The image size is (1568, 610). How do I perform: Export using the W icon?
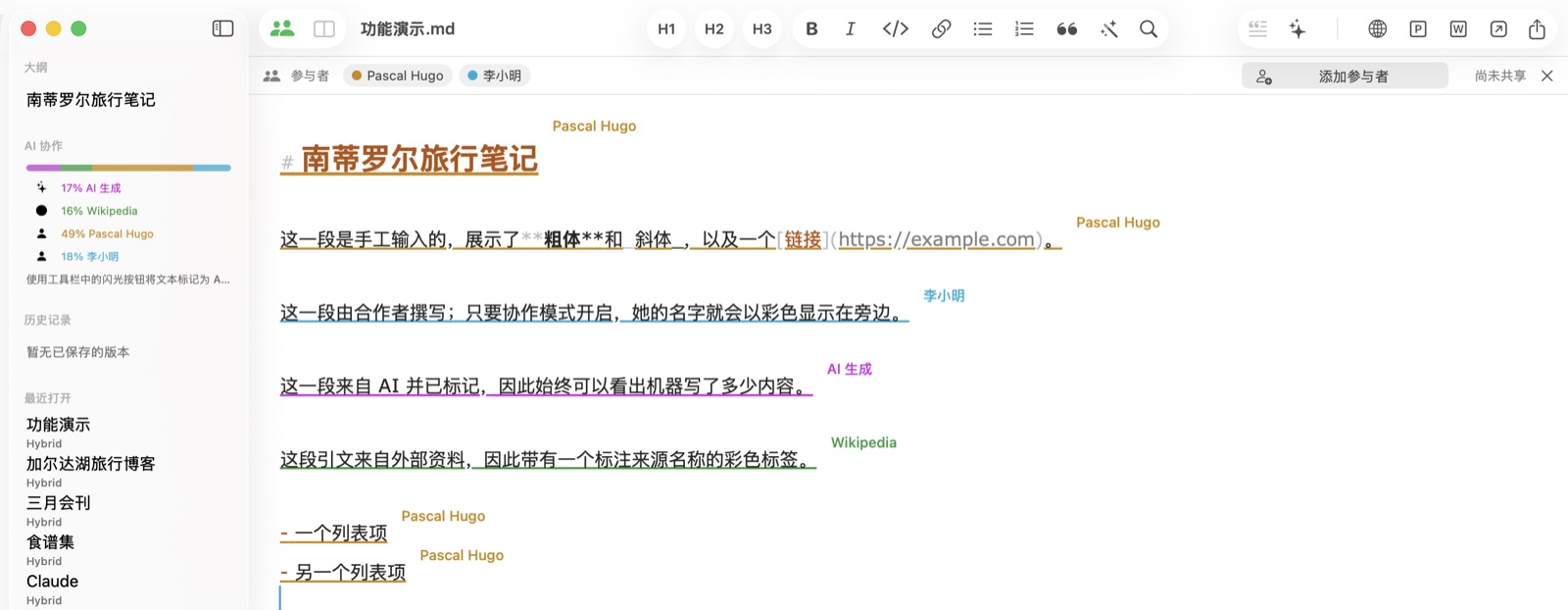pos(1458,28)
